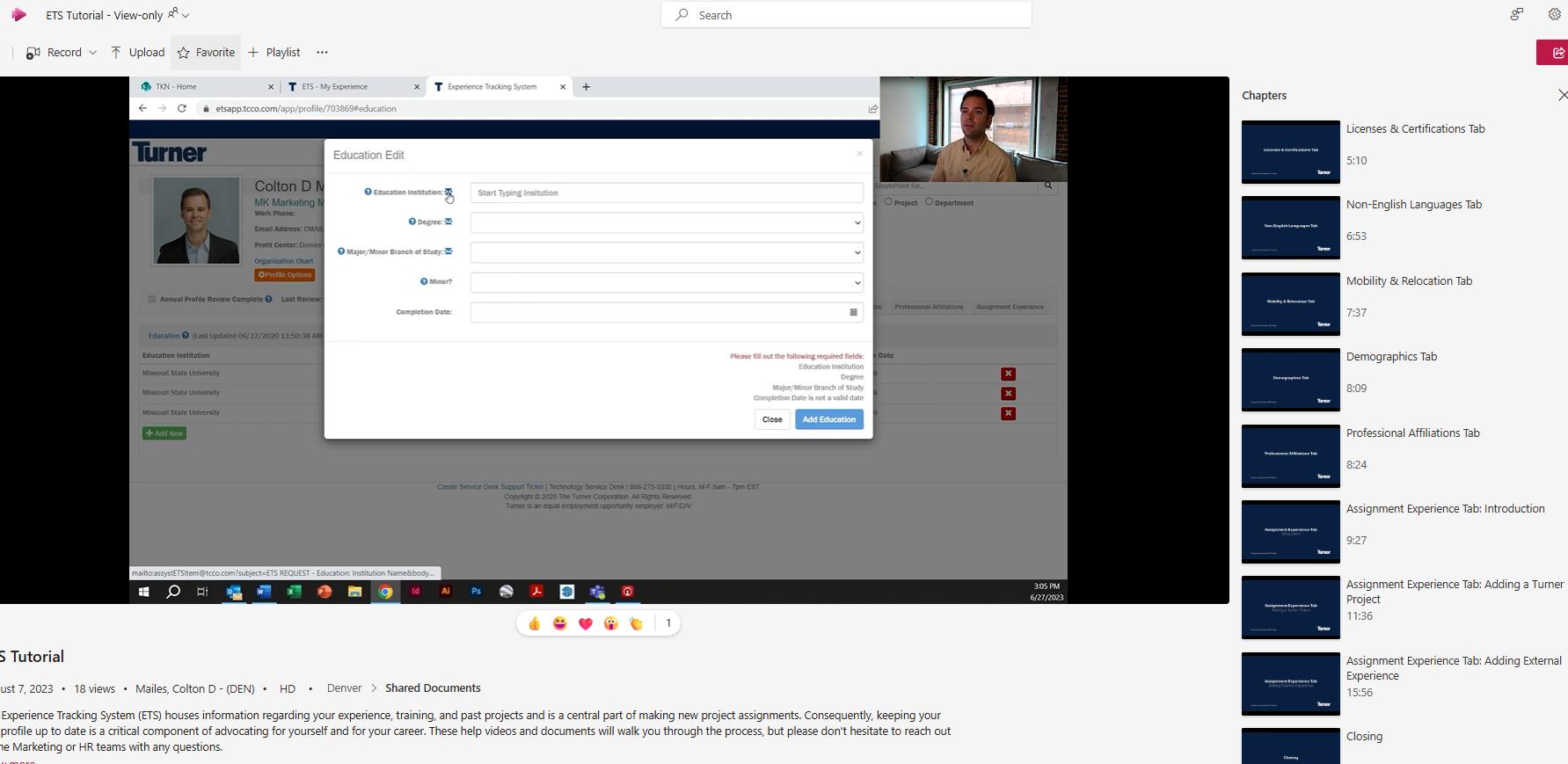Click the browser reload icon in the video

click(x=182, y=109)
